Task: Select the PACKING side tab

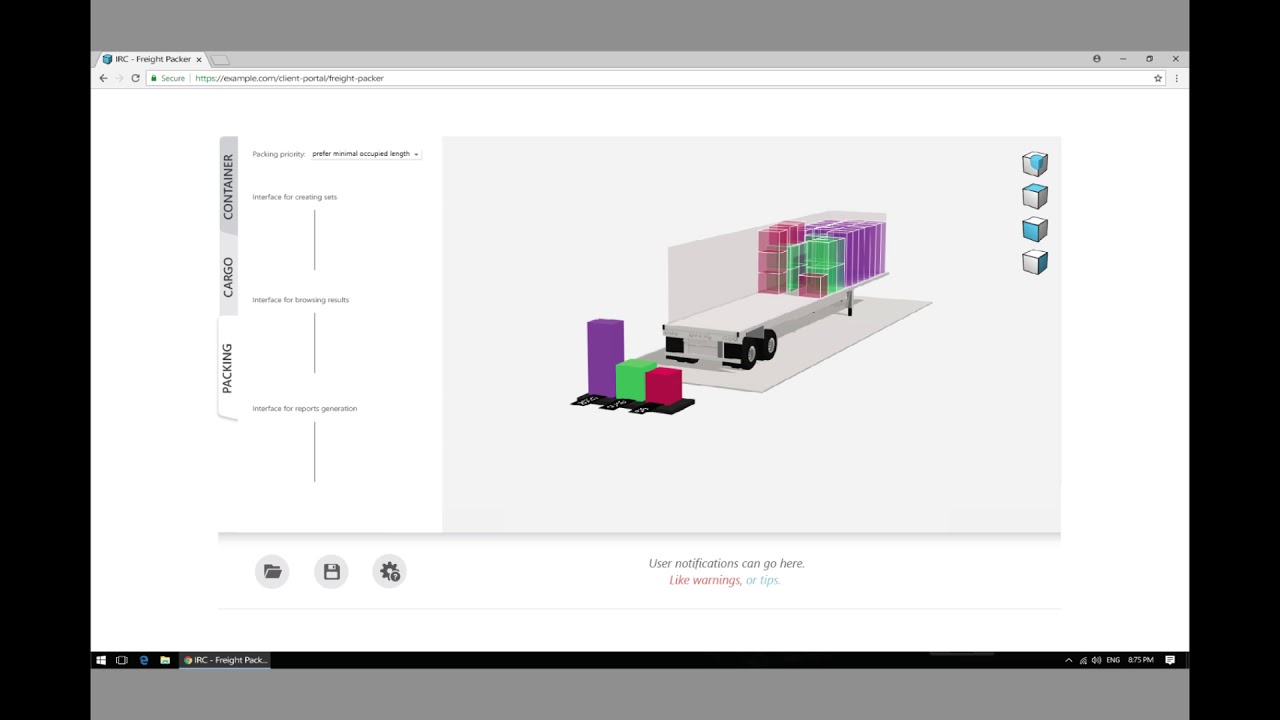Action: pos(228,368)
